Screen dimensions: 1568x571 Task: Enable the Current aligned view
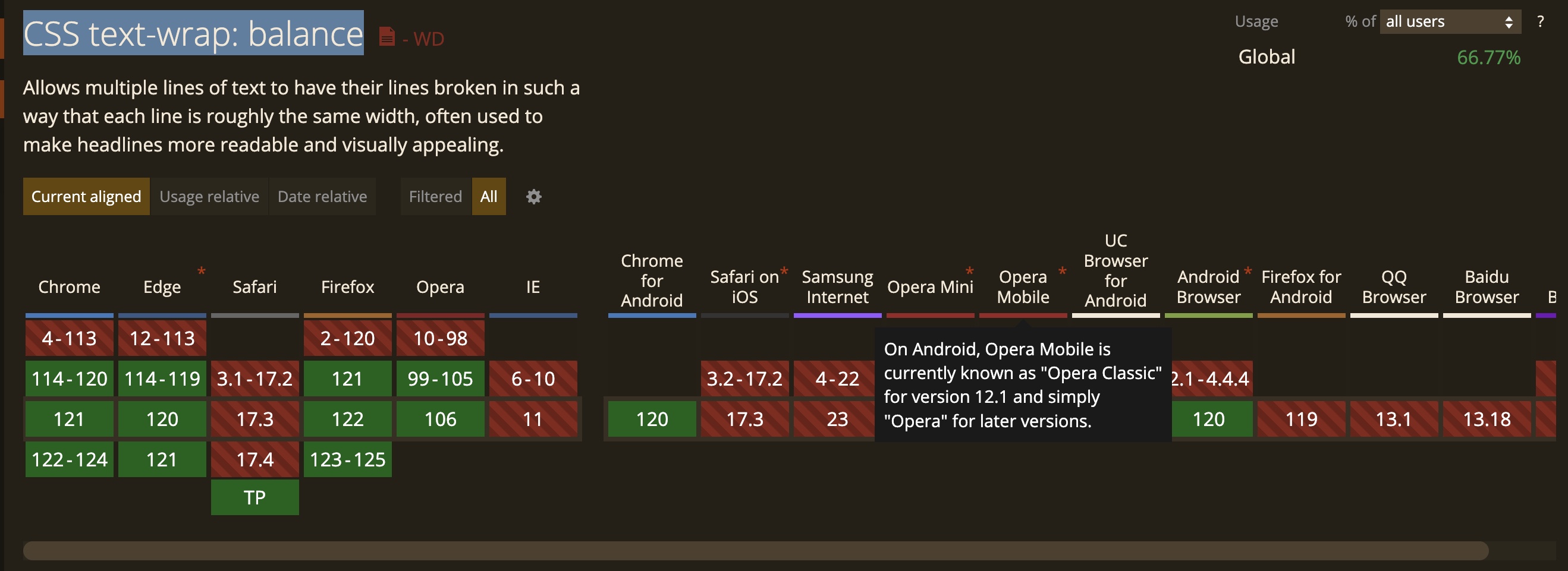86,197
